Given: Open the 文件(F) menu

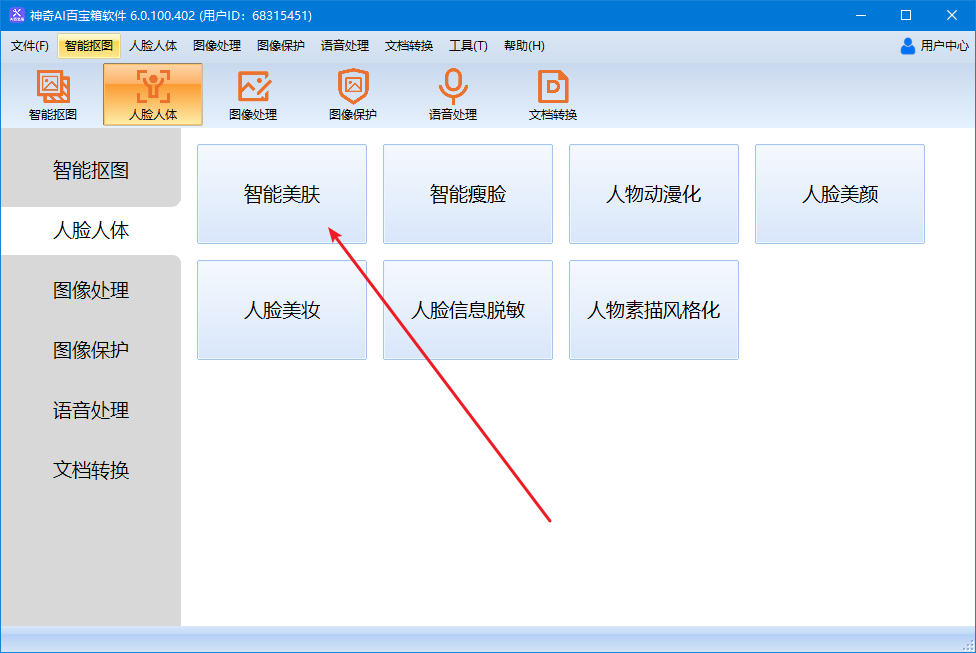Looking at the screenshot, I should (30, 46).
